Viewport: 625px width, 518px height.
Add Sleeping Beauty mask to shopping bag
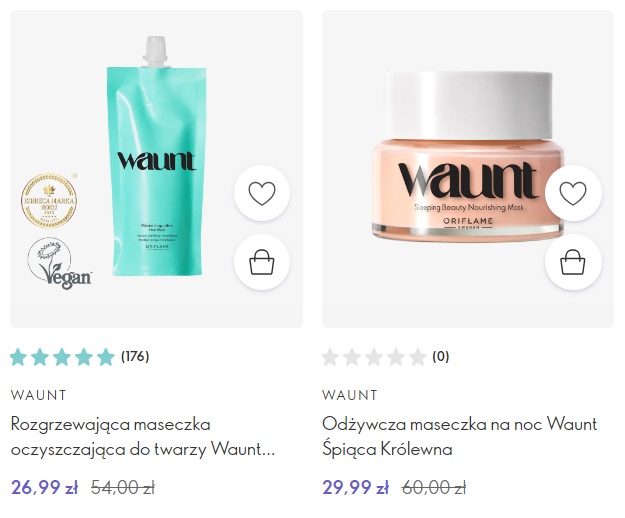point(573,262)
